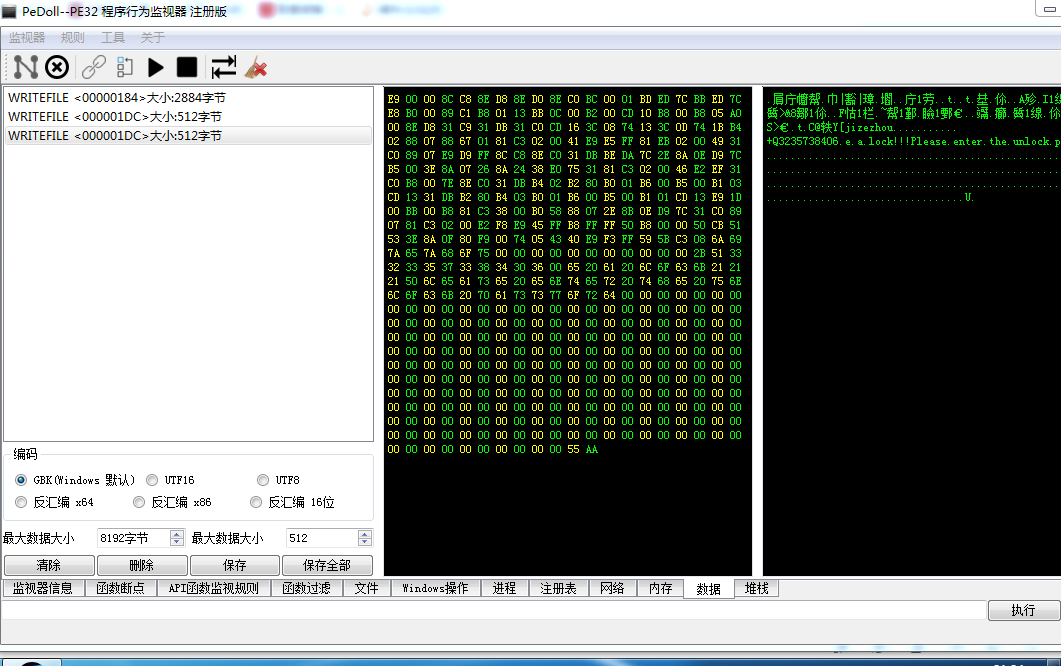Click the 55 AA boot signature bytes
The width and height of the screenshot is (1061, 666).
pyautogui.click(x=583, y=449)
